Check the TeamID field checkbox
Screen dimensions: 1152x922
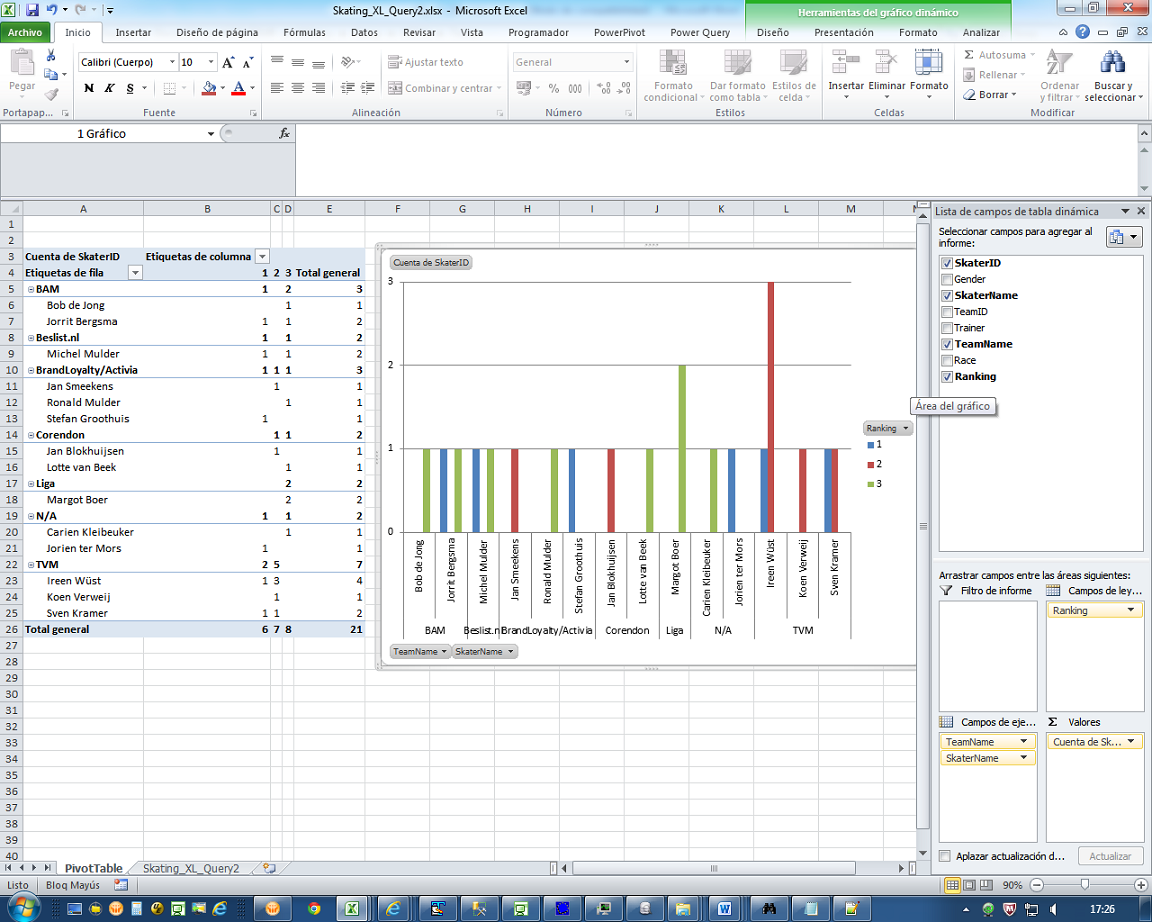[947, 311]
